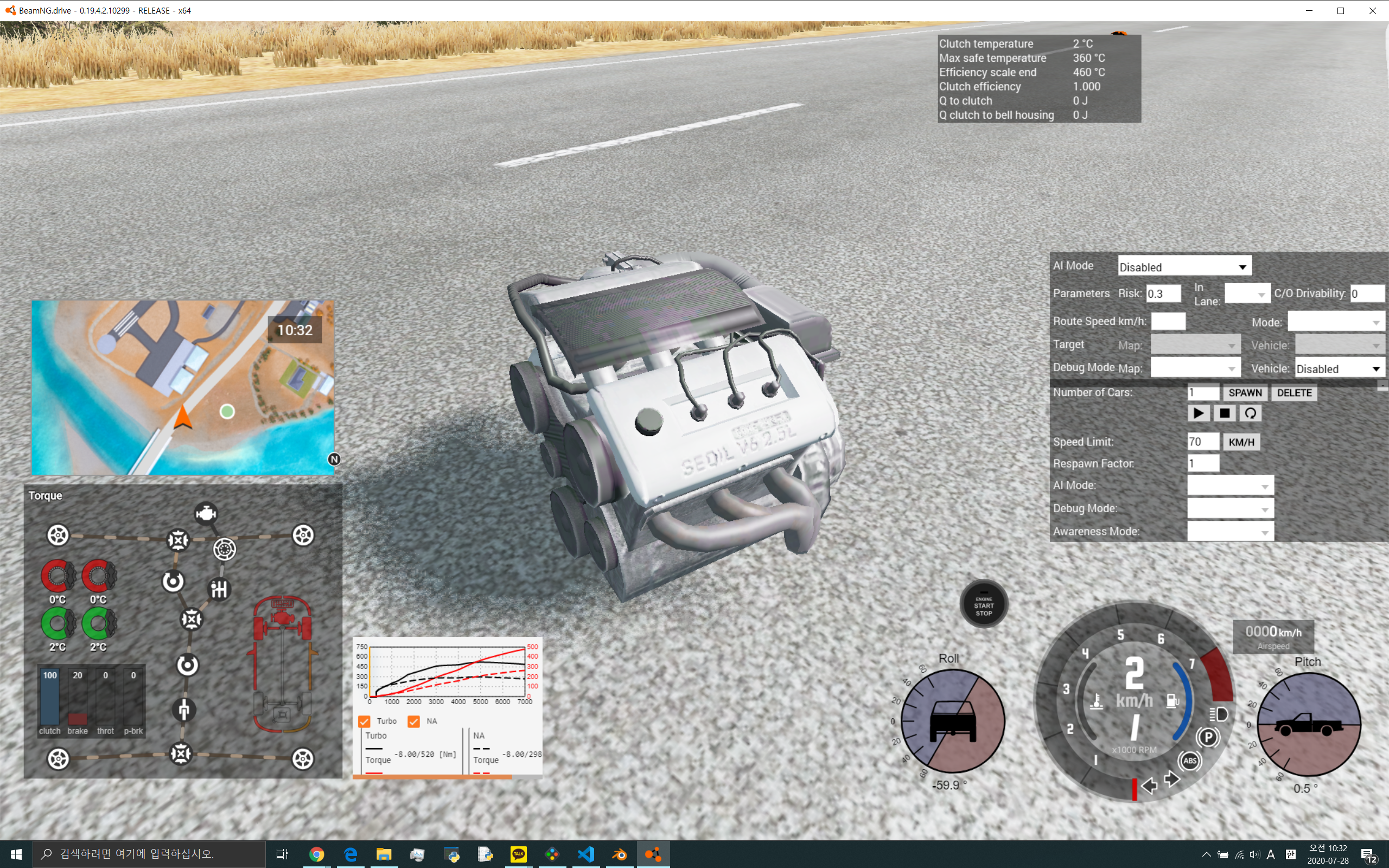This screenshot has width=1389, height=868.
Task: Start traffic with the play button
Action: (x=1199, y=413)
